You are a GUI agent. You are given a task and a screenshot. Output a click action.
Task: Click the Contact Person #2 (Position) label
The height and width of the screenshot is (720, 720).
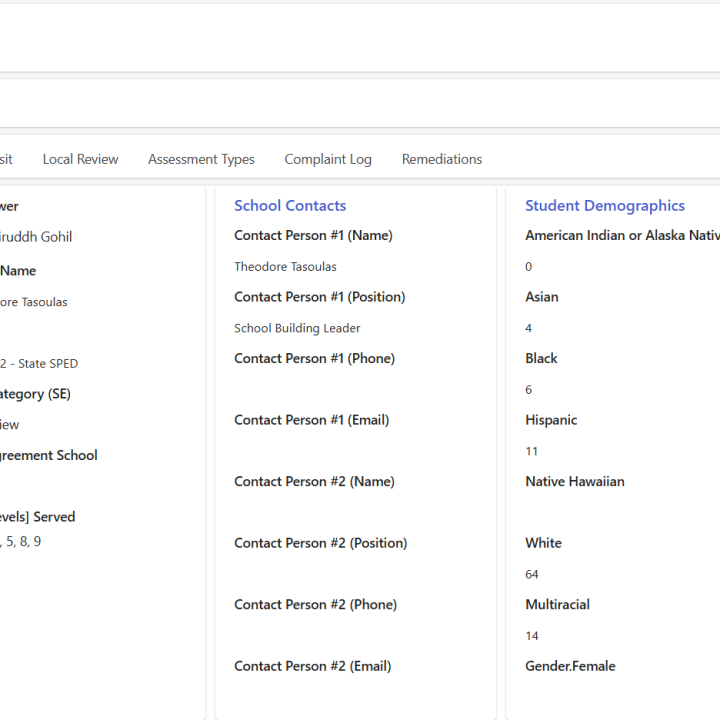(x=320, y=543)
